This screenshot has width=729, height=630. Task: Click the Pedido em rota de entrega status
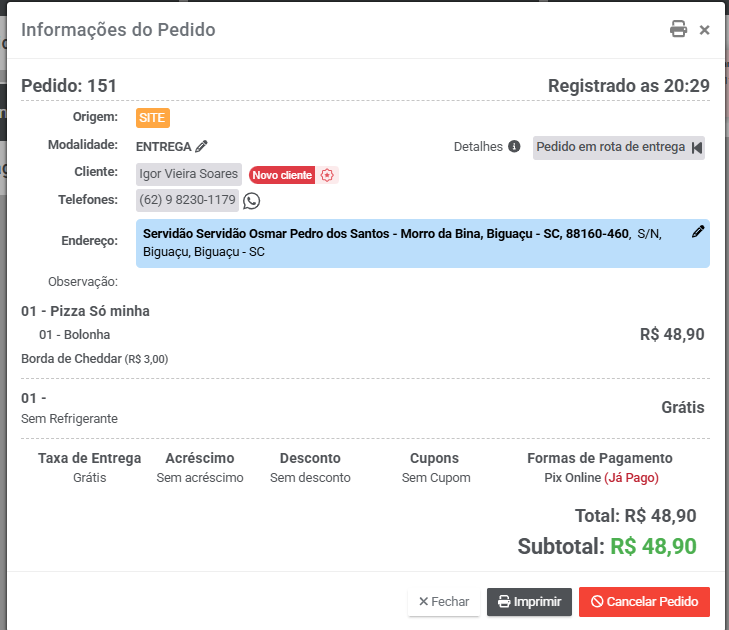(610, 147)
